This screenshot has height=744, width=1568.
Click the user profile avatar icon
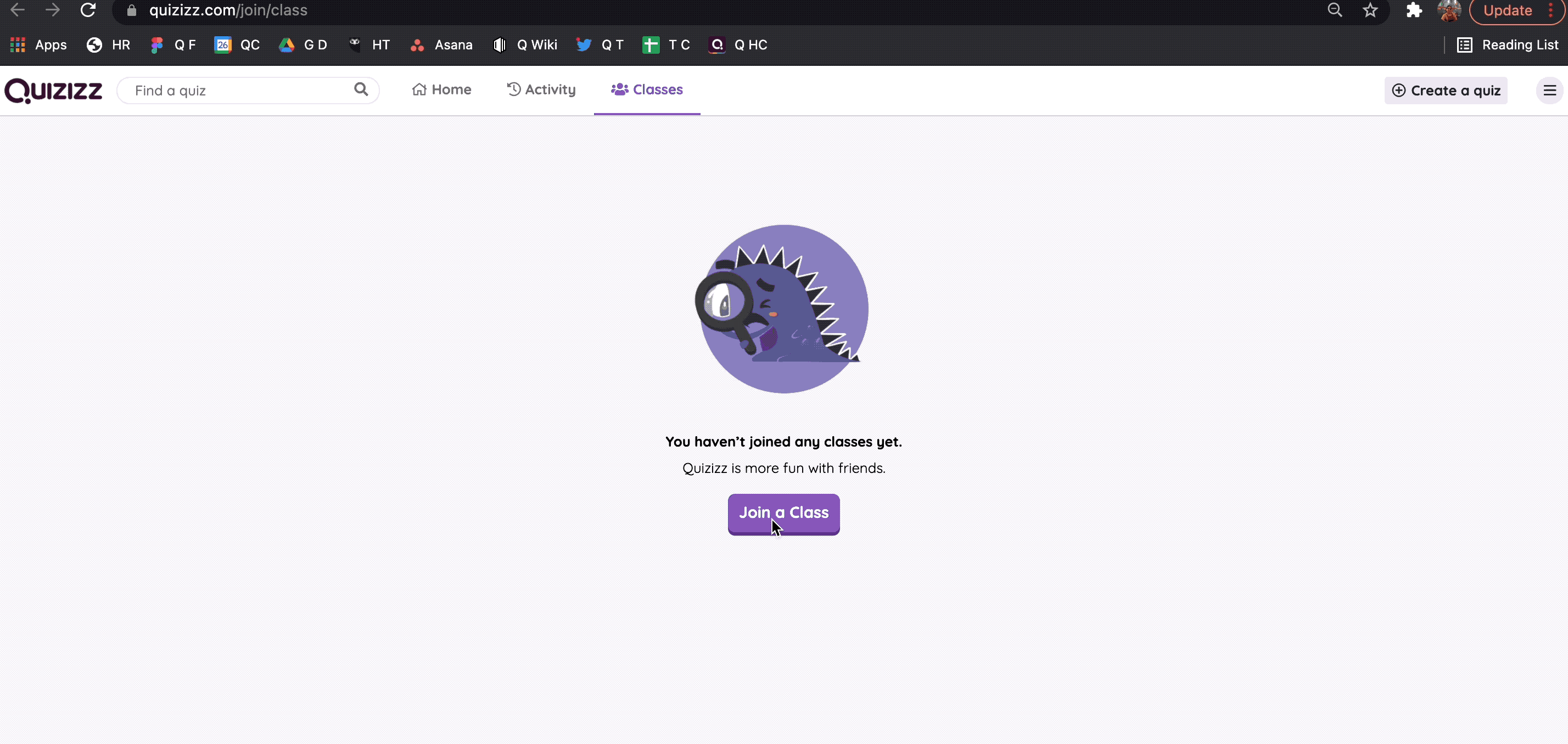[x=1449, y=10]
